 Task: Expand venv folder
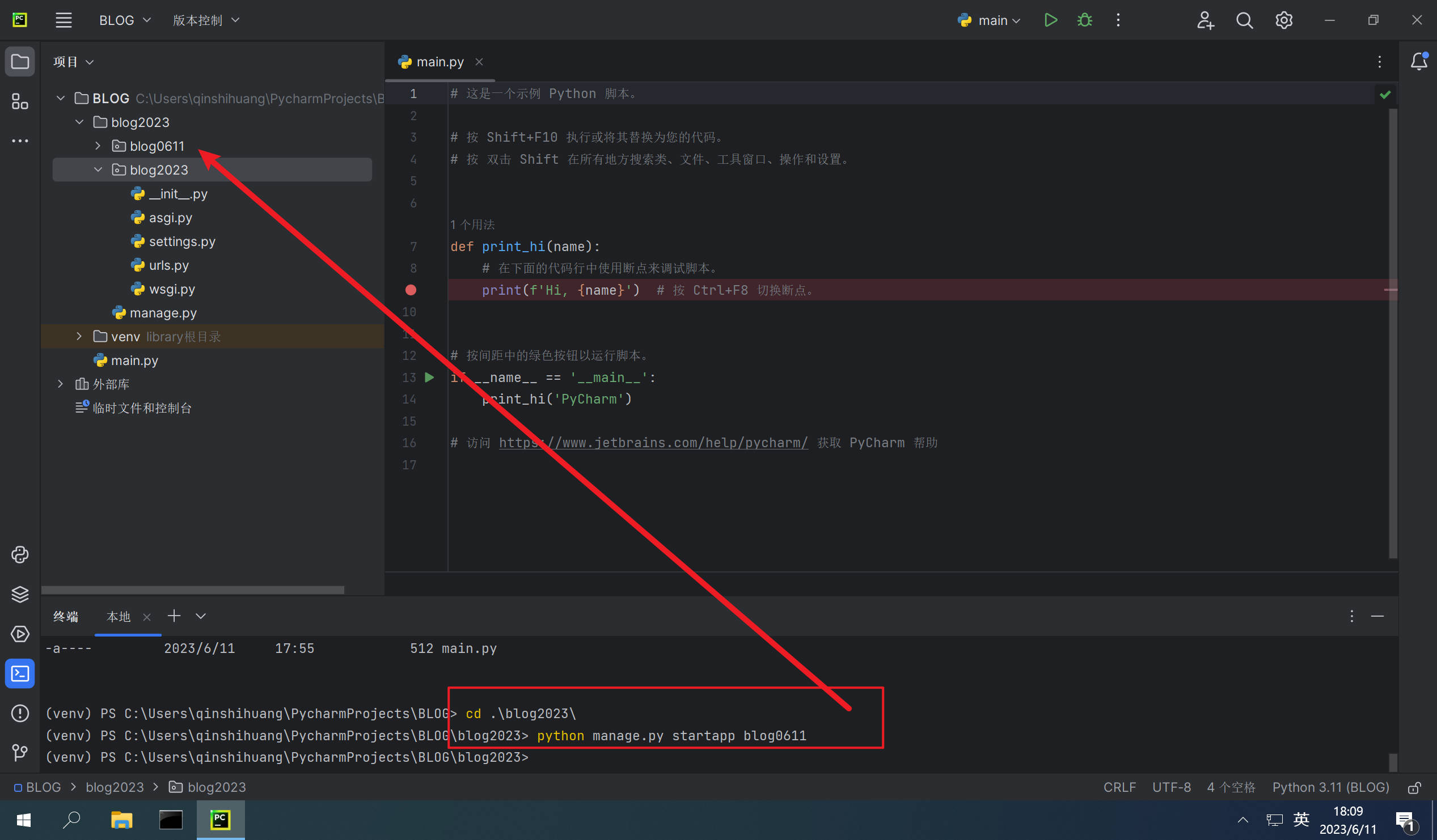79,336
